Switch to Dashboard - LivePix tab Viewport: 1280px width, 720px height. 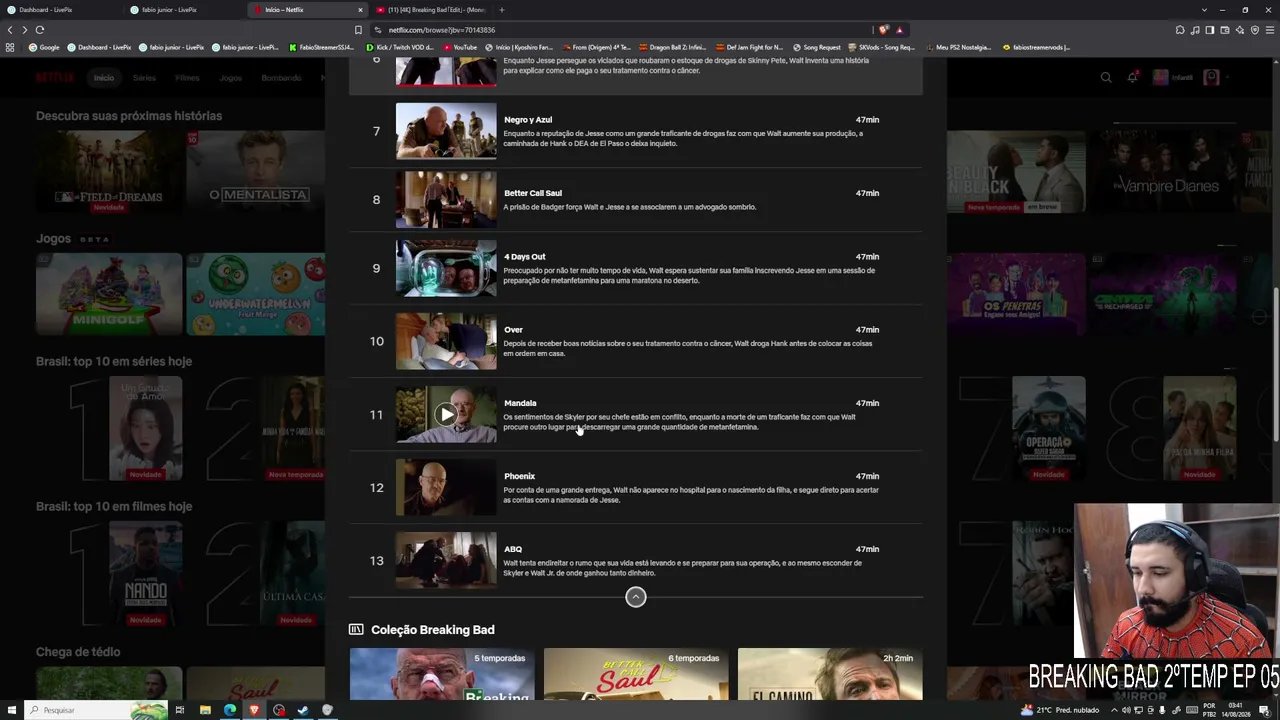[x=62, y=10]
